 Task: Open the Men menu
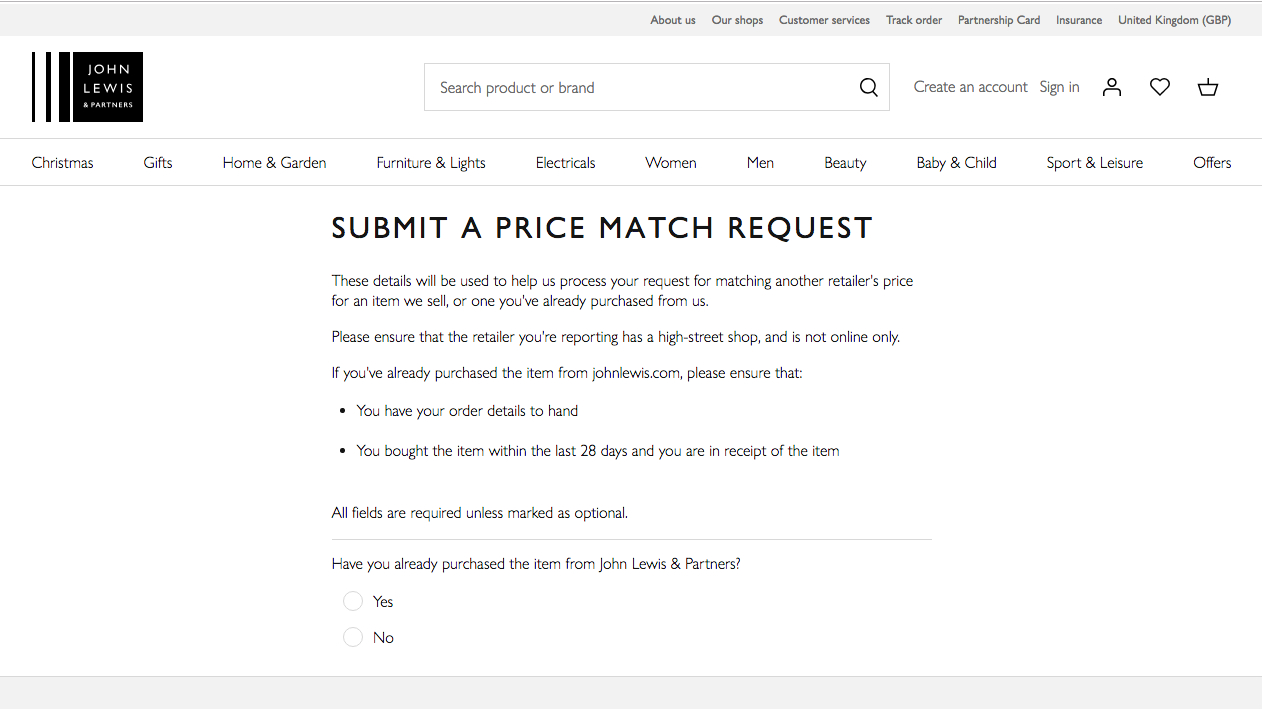760,163
